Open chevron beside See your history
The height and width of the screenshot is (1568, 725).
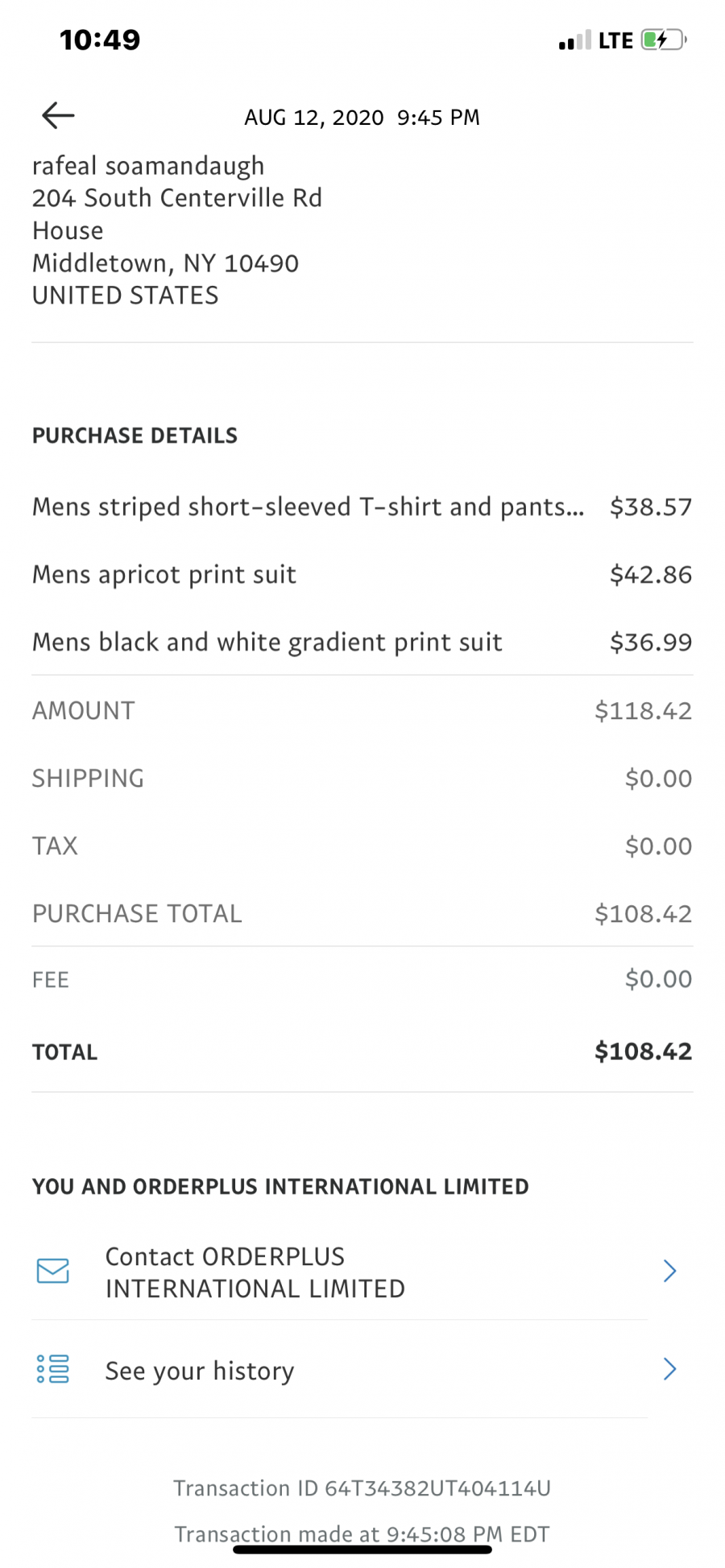point(669,1369)
